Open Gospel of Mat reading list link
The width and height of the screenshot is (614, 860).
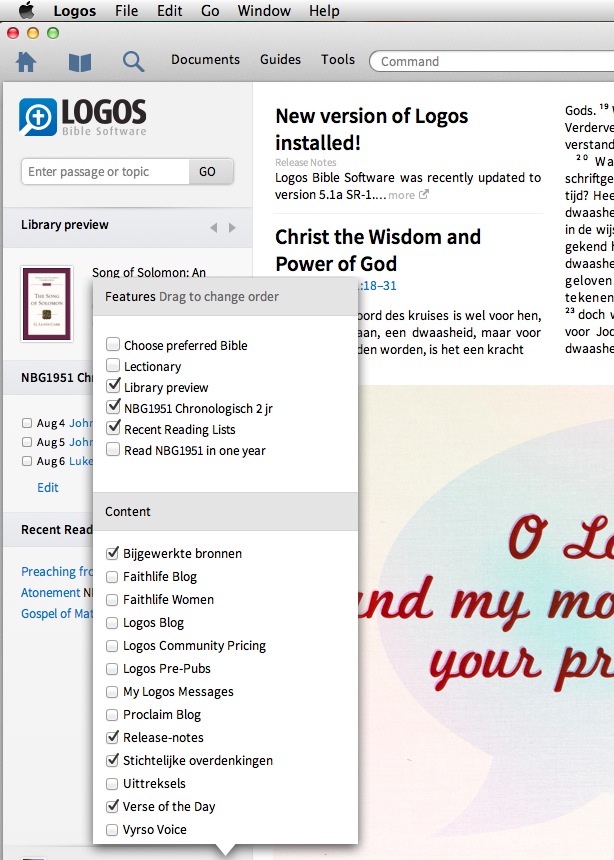pyautogui.click(x=57, y=613)
